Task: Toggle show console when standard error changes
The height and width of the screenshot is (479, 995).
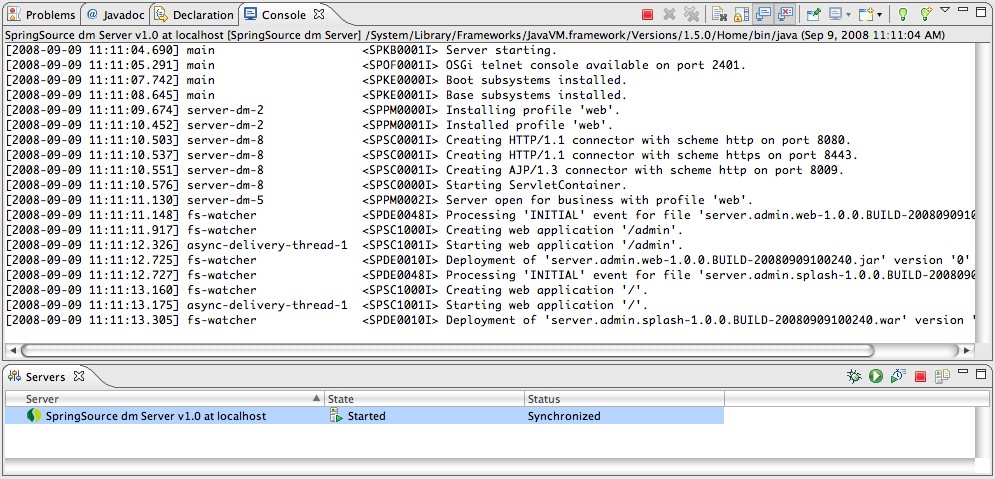Action: [x=786, y=14]
